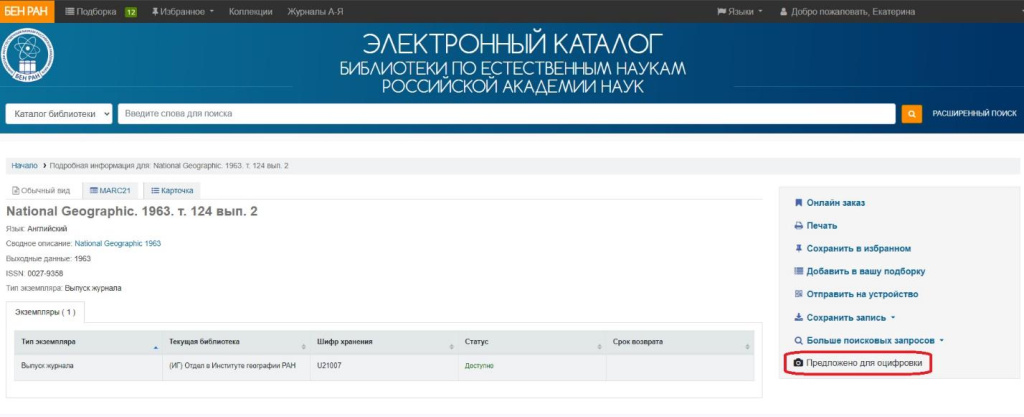Expand Сохранить запись dropdown
This screenshot has height=417, width=1024.
[x=850, y=318]
